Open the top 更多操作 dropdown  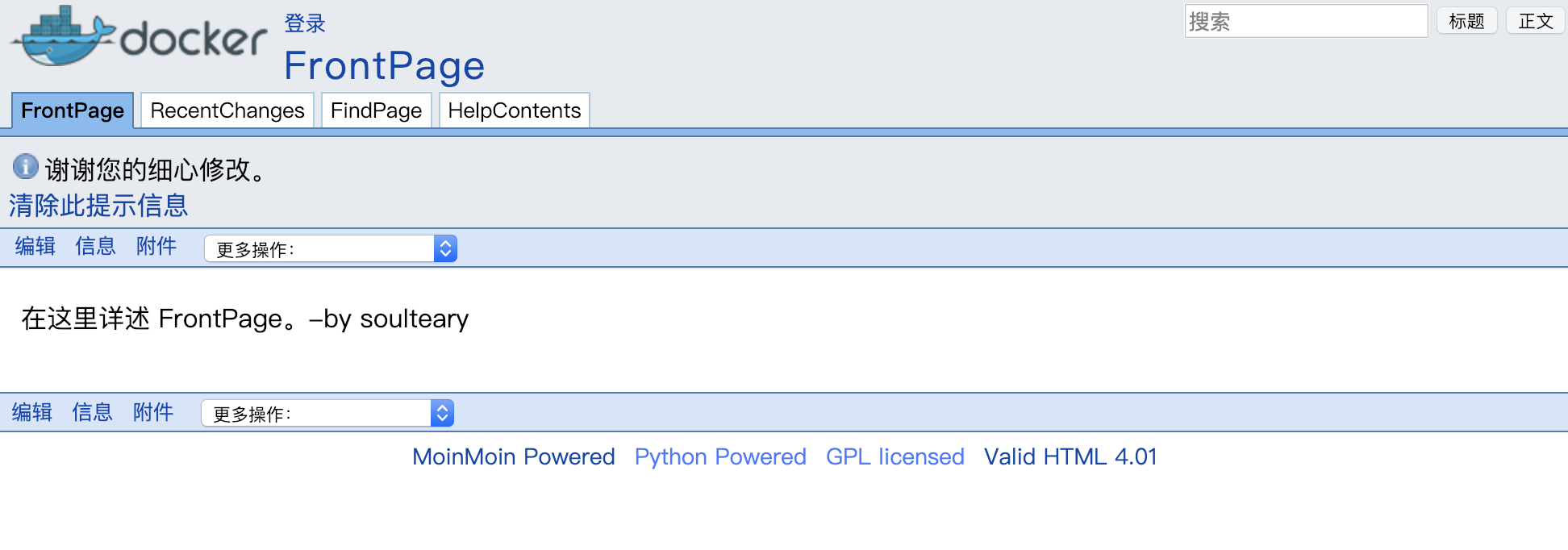(331, 248)
